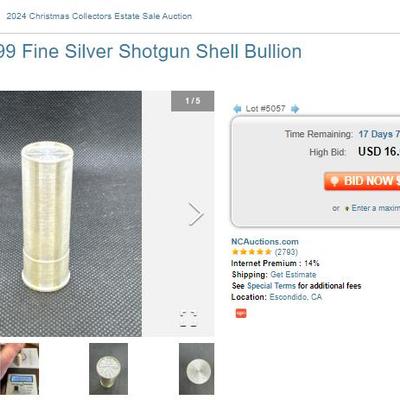Image resolution: width=400 pixels, height=400 pixels.
Task: Click the 1/5 image counter
Action: [x=193, y=101]
